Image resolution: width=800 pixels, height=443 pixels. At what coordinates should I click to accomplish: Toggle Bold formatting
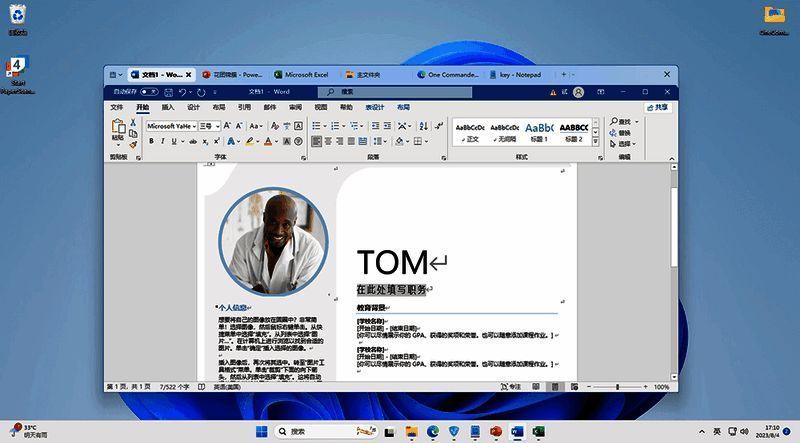pyautogui.click(x=151, y=141)
